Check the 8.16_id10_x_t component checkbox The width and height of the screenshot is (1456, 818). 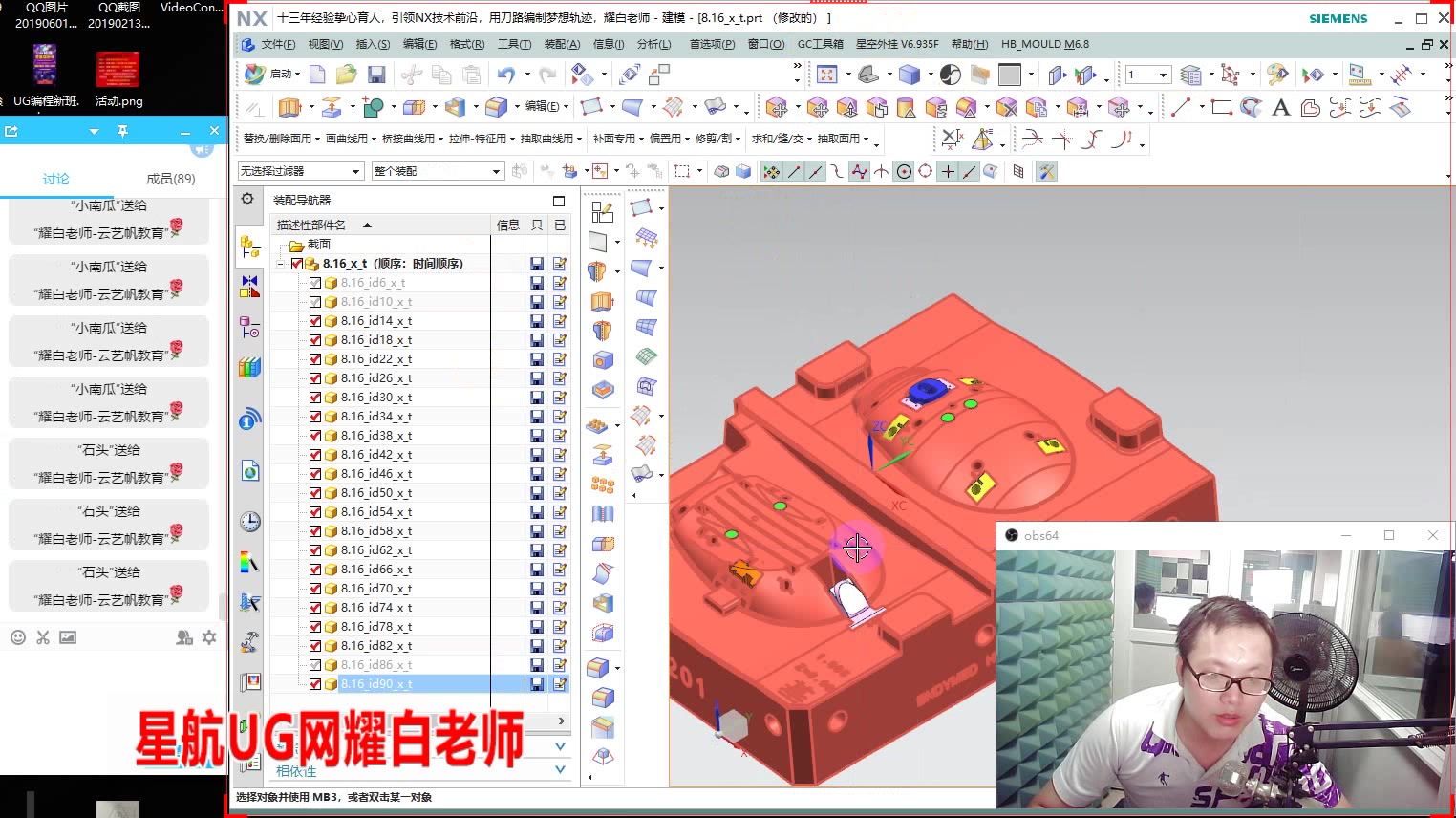pyautogui.click(x=314, y=301)
